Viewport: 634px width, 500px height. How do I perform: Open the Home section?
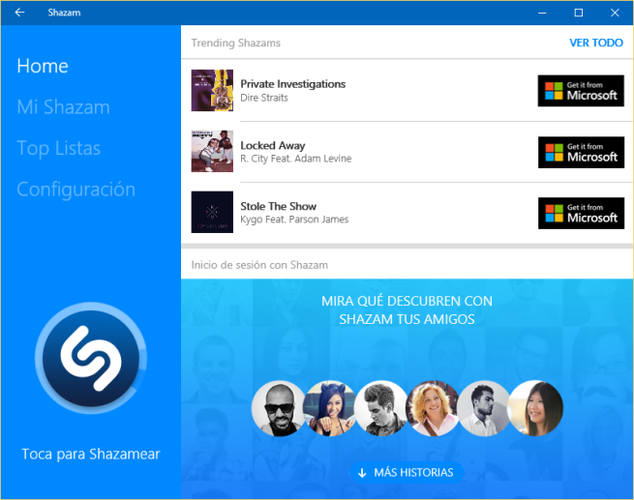pyautogui.click(x=42, y=66)
